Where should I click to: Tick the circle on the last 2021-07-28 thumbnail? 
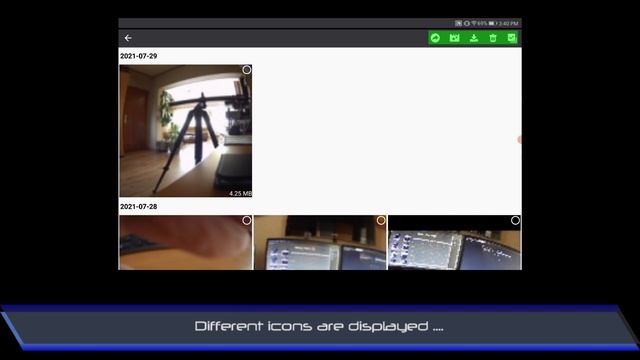pyautogui.click(x=515, y=220)
